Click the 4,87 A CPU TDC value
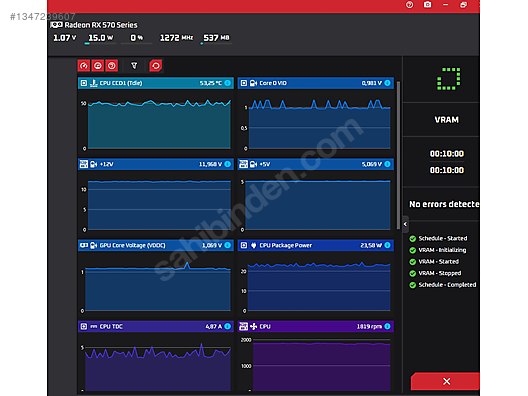Viewport: 528px width, 396px height. pos(213,326)
